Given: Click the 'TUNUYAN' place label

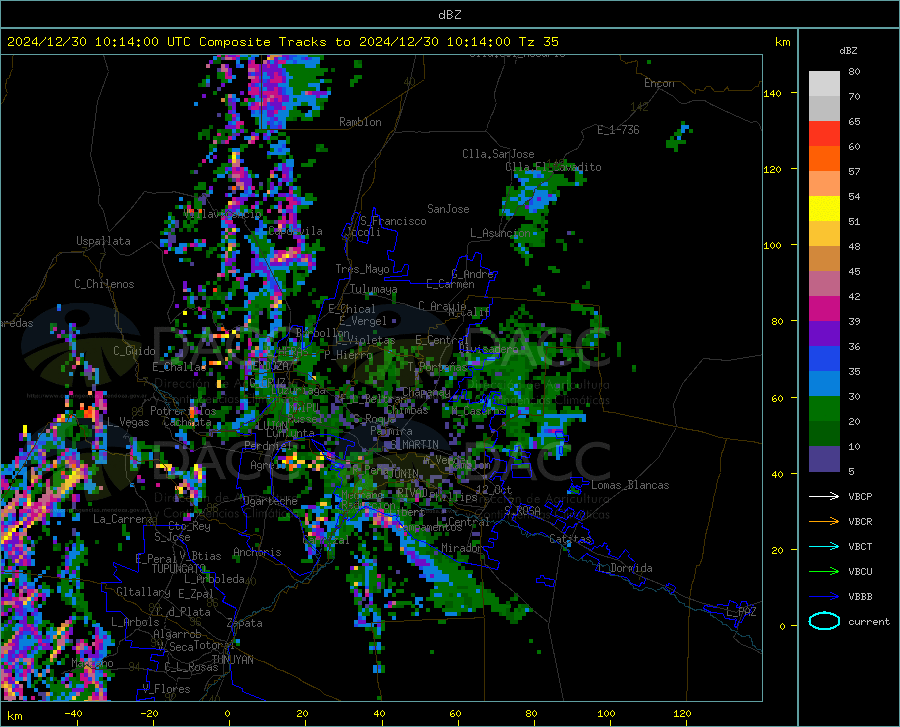Looking at the screenshot, I should point(232,659).
